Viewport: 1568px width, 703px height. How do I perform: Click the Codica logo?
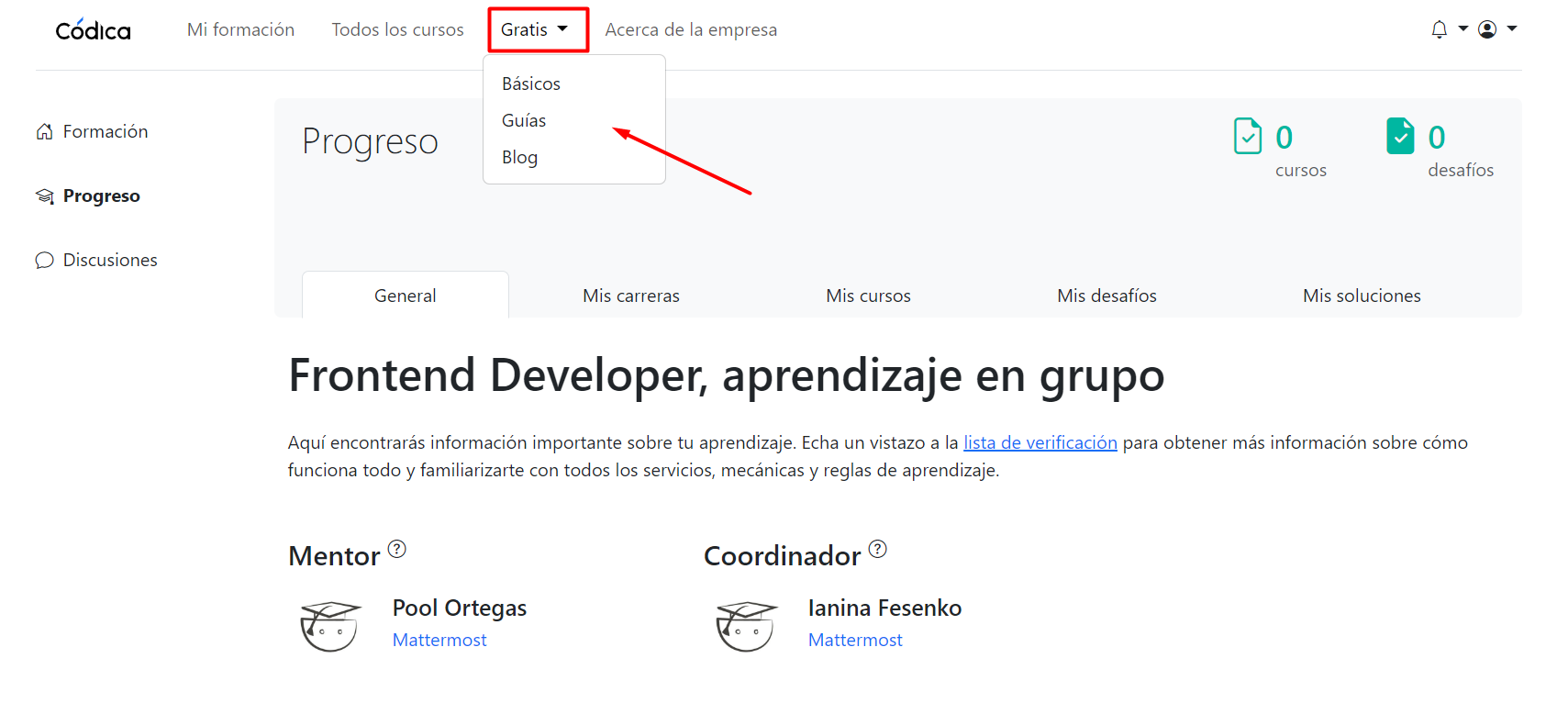coord(93,30)
